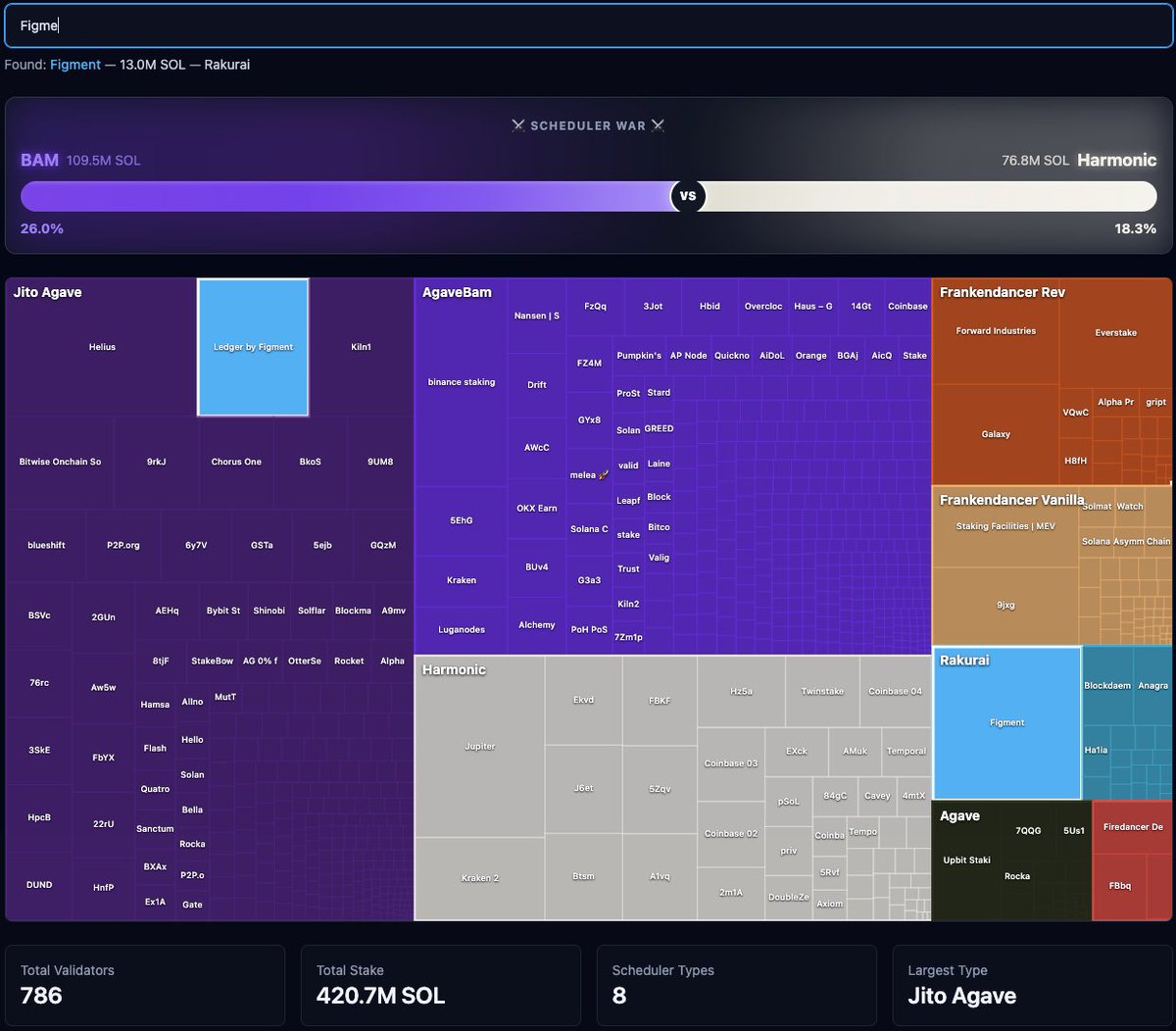Select the 9jxg validator tile
Screen dimensions: 1176x1031
pos(1005,606)
